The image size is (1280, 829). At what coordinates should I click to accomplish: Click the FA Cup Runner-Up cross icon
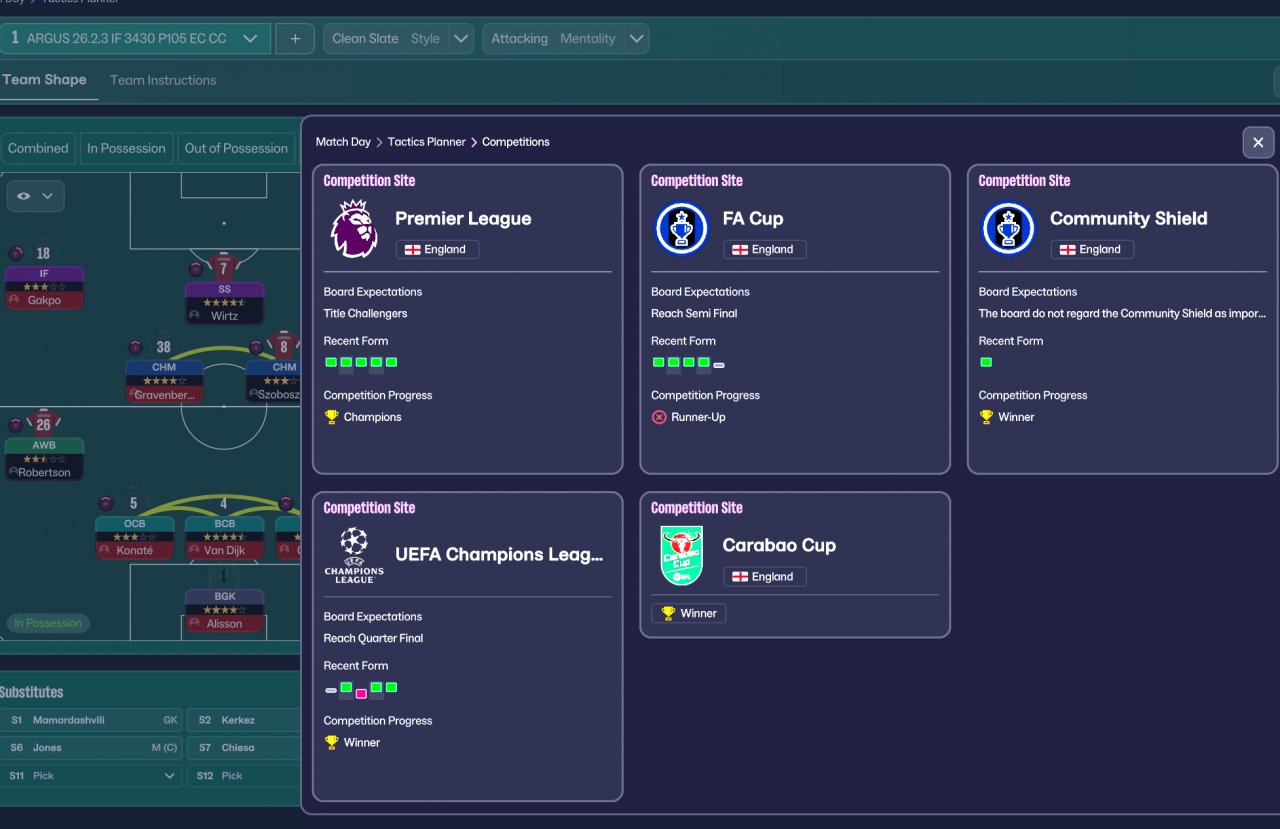click(x=659, y=417)
